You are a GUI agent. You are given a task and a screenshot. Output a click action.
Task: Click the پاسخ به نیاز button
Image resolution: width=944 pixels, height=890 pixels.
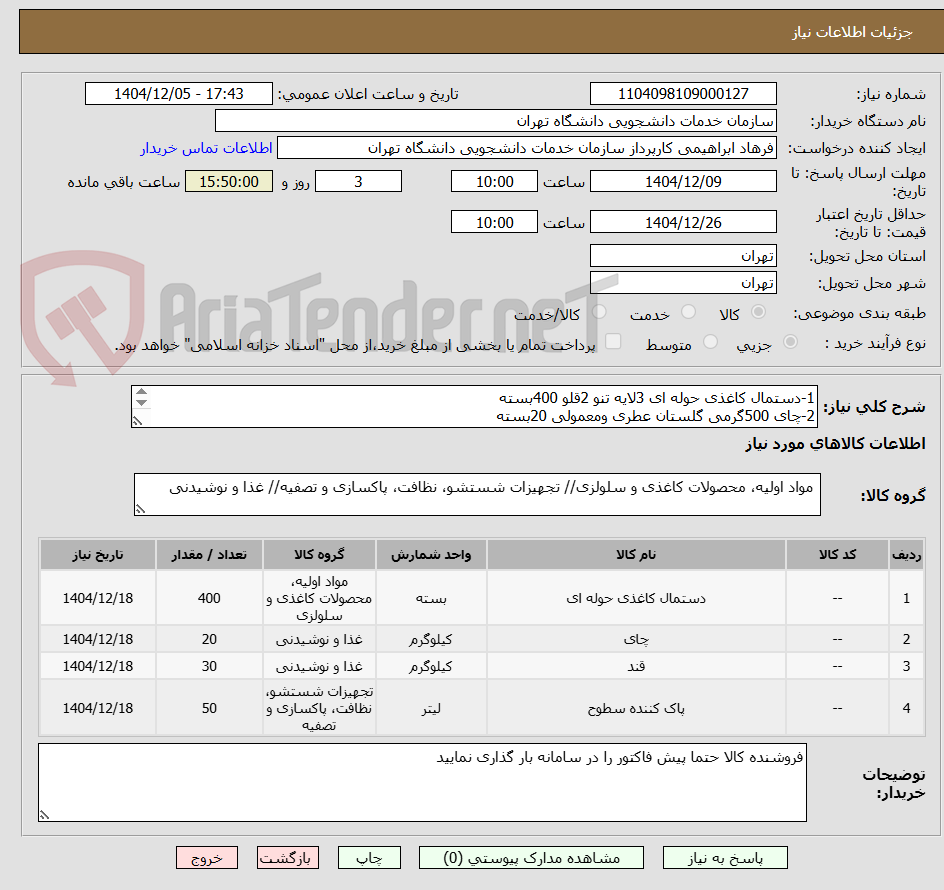click(725, 857)
